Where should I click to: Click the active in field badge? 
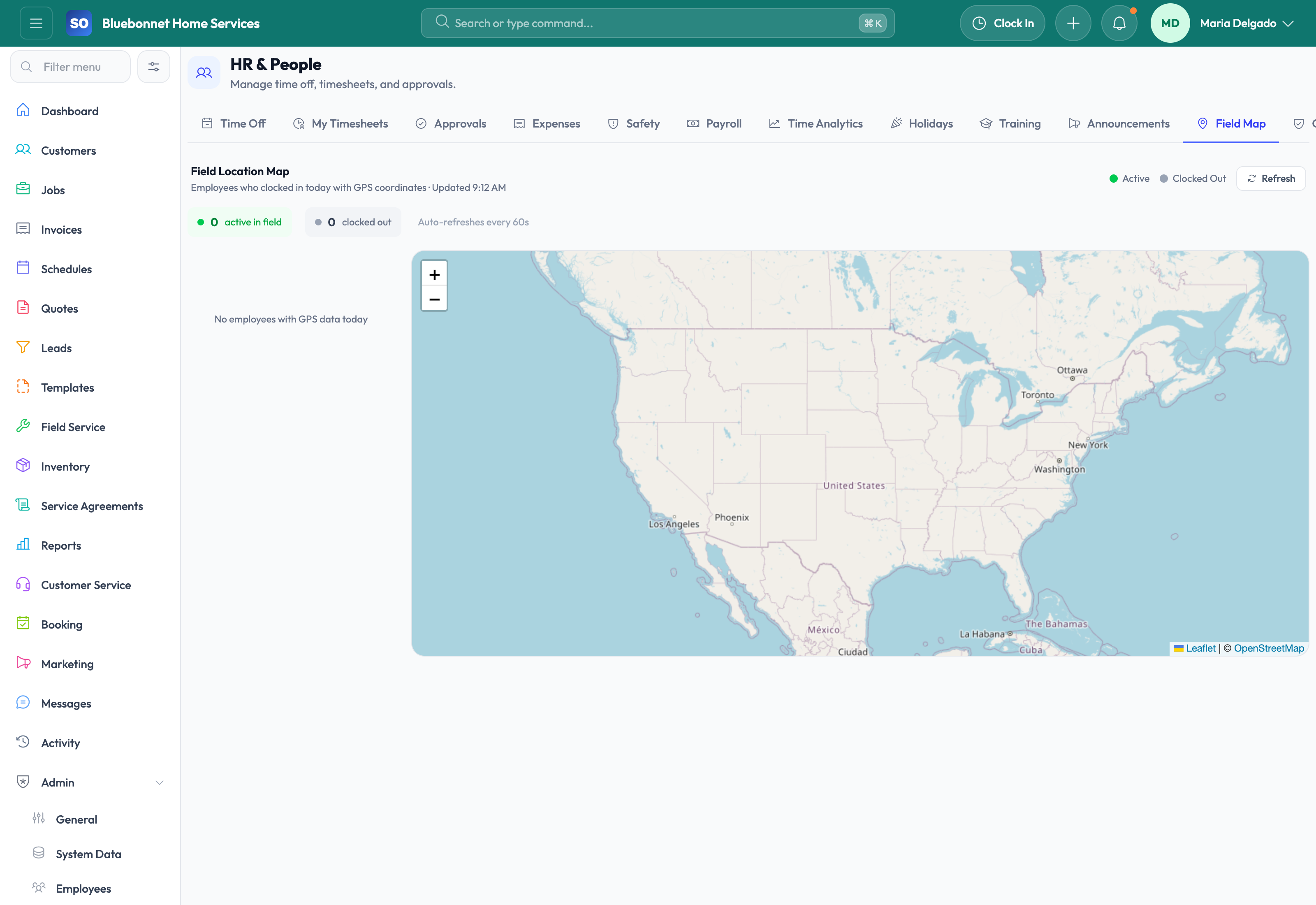pyautogui.click(x=240, y=222)
